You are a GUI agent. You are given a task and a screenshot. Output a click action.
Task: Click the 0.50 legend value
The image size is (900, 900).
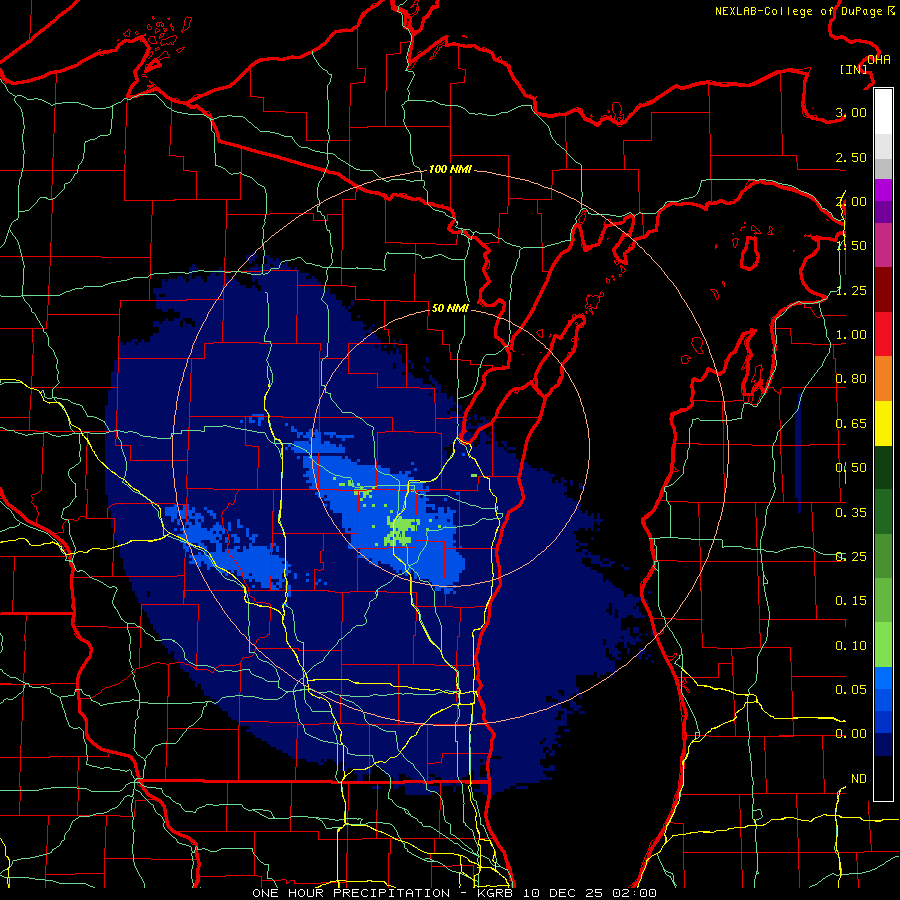851,468
